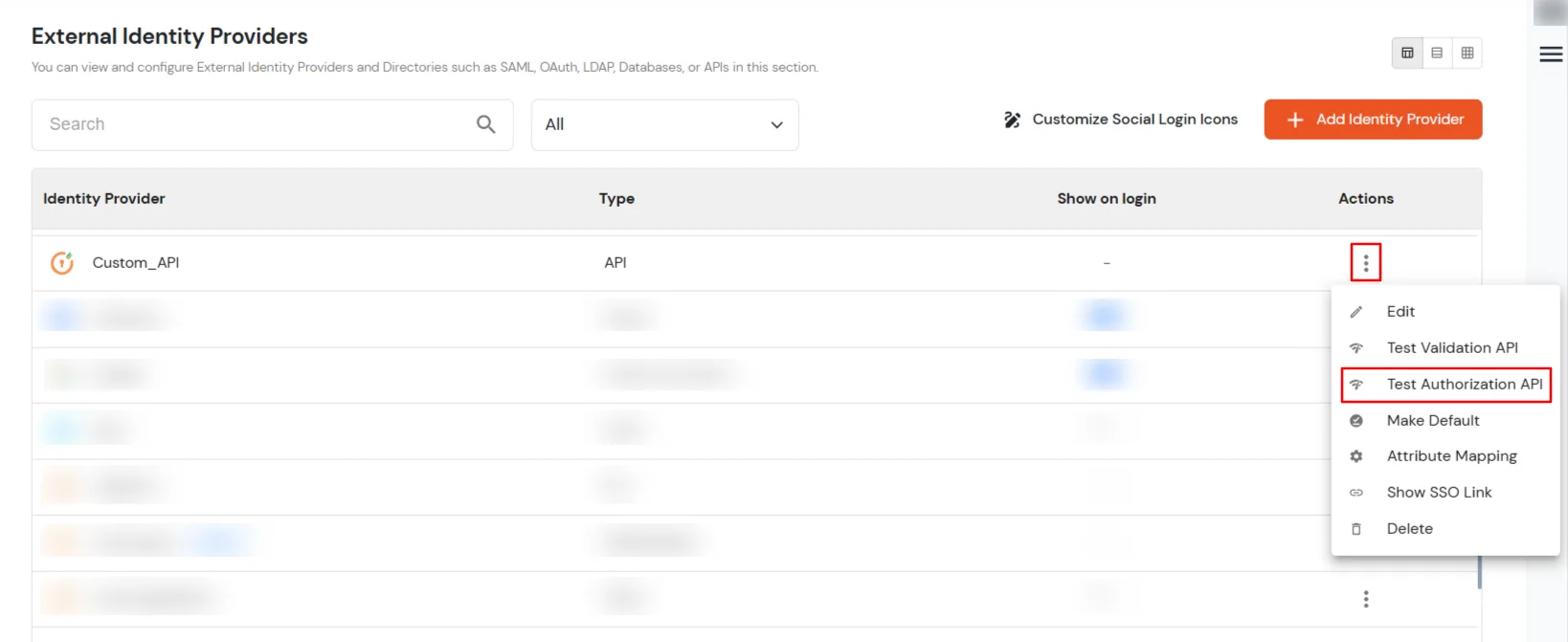The height and width of the screenshot is (642, 1568).
Task: Click the API type cell
Action: [x=616, y=262]
